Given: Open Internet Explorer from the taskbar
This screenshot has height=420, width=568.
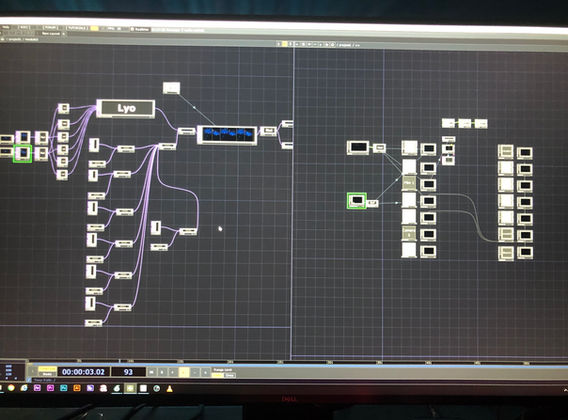Looking at the screenshot, I should click(x=24, y=388).
